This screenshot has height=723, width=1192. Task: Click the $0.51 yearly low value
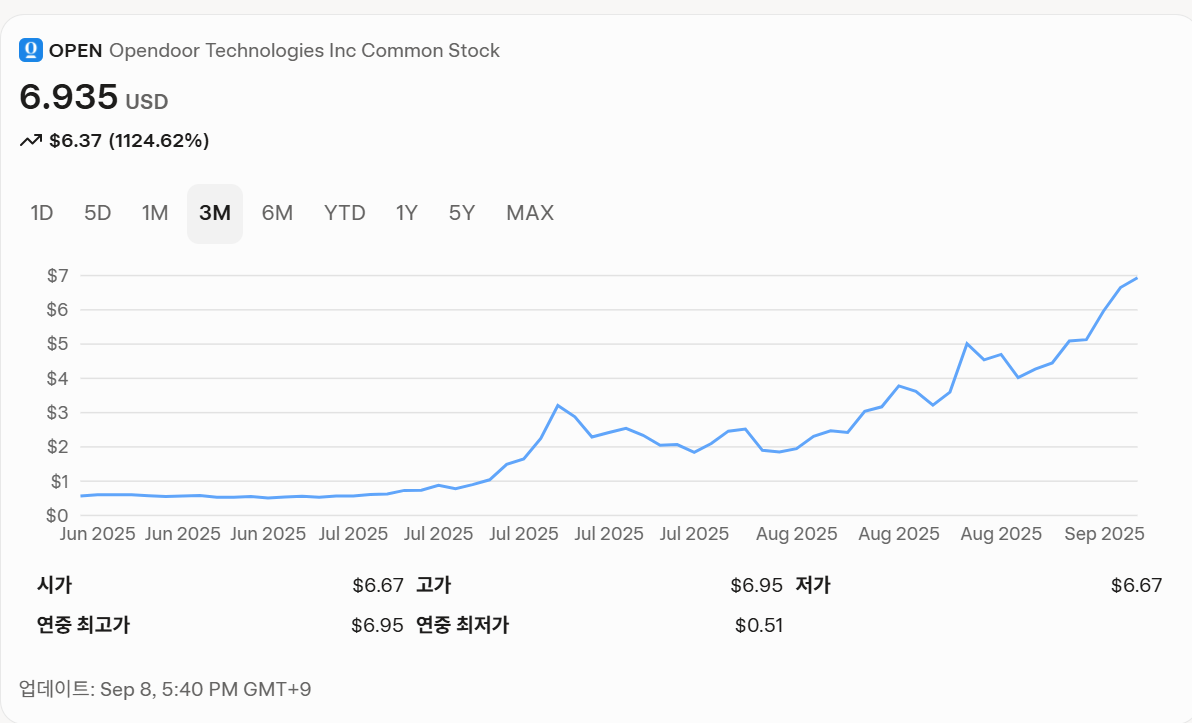(x=759, y=626)
